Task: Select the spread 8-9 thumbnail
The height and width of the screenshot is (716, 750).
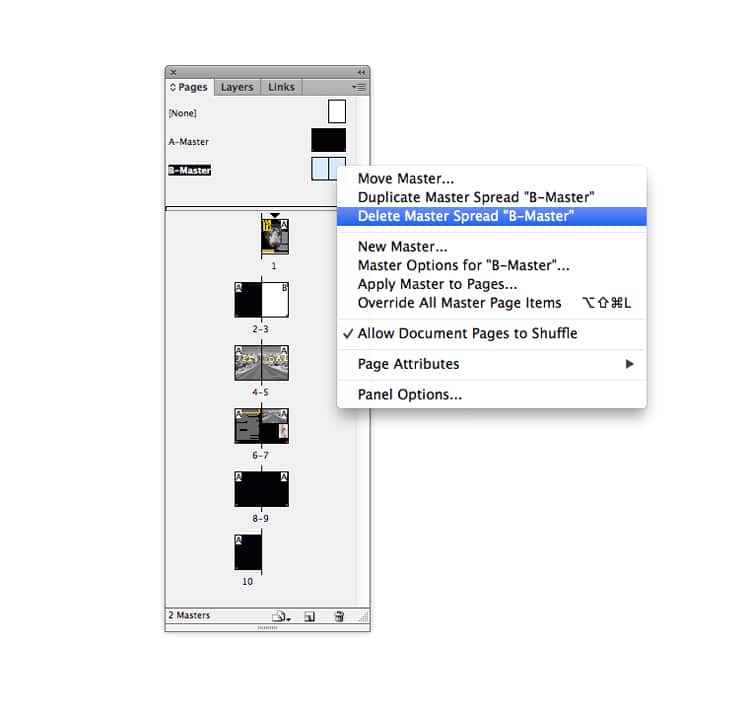Action: pyautogui.click(x=262, y=489)
